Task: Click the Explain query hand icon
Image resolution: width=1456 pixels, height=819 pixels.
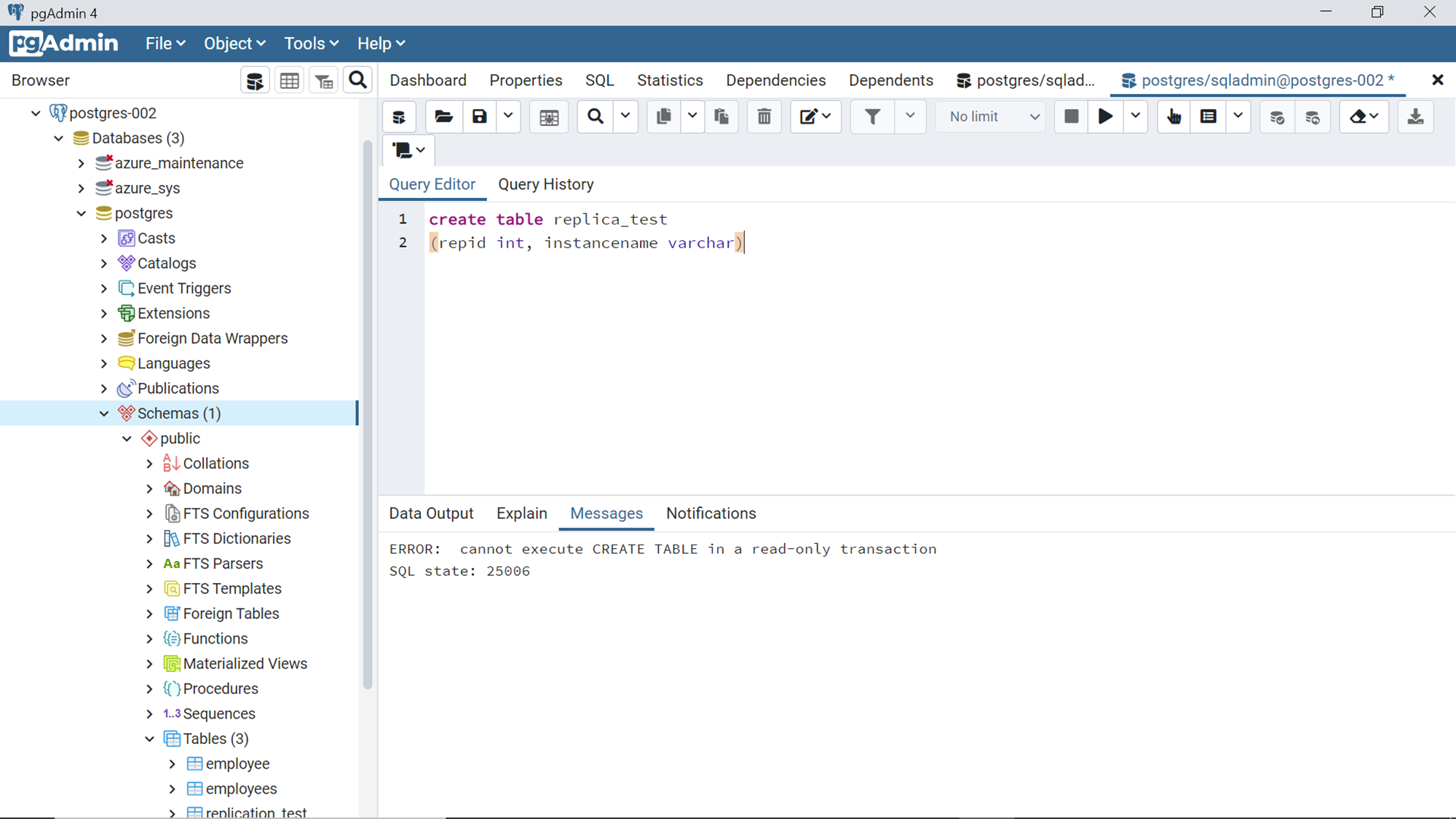Action: (x=1174, y=116)
